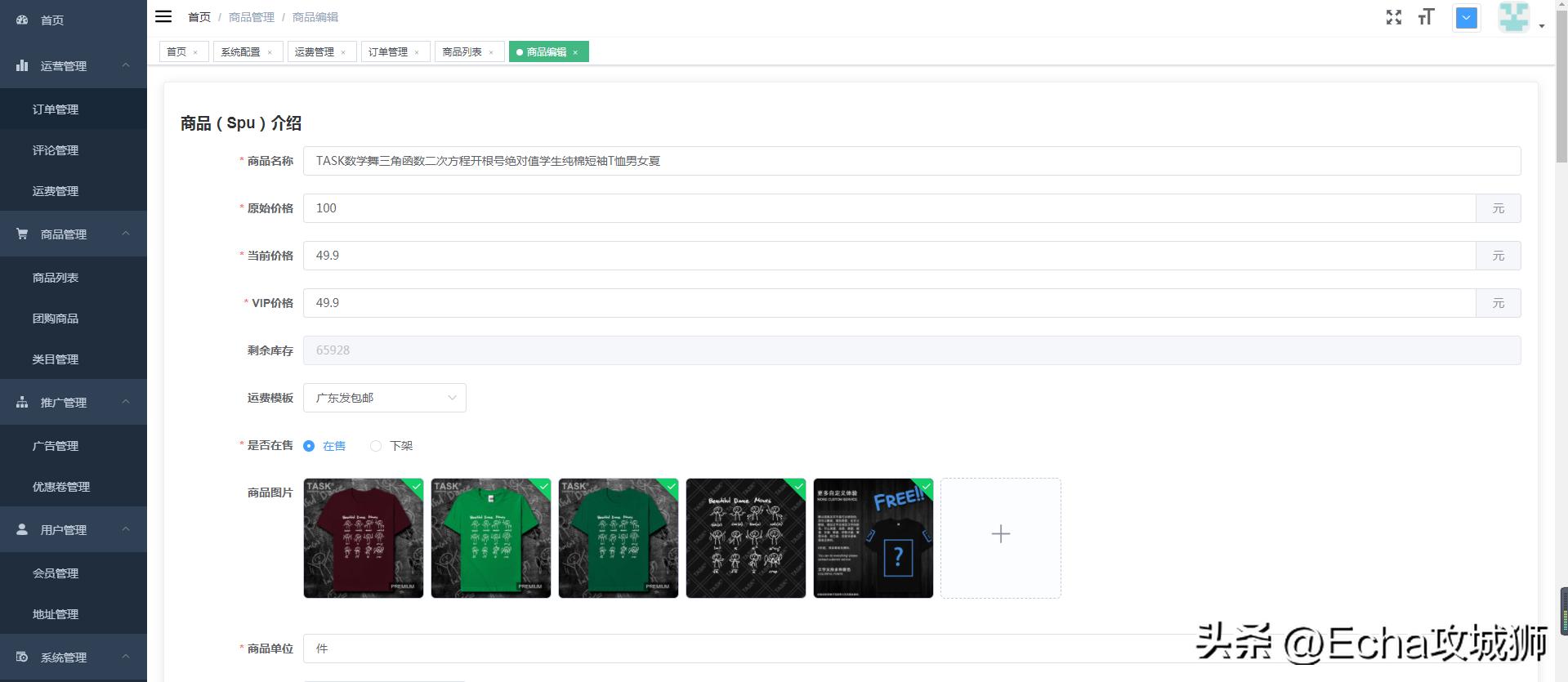Select the 在售 radio button
The height and width of the screenshot is (682, 1568).
tap(309, 446)
